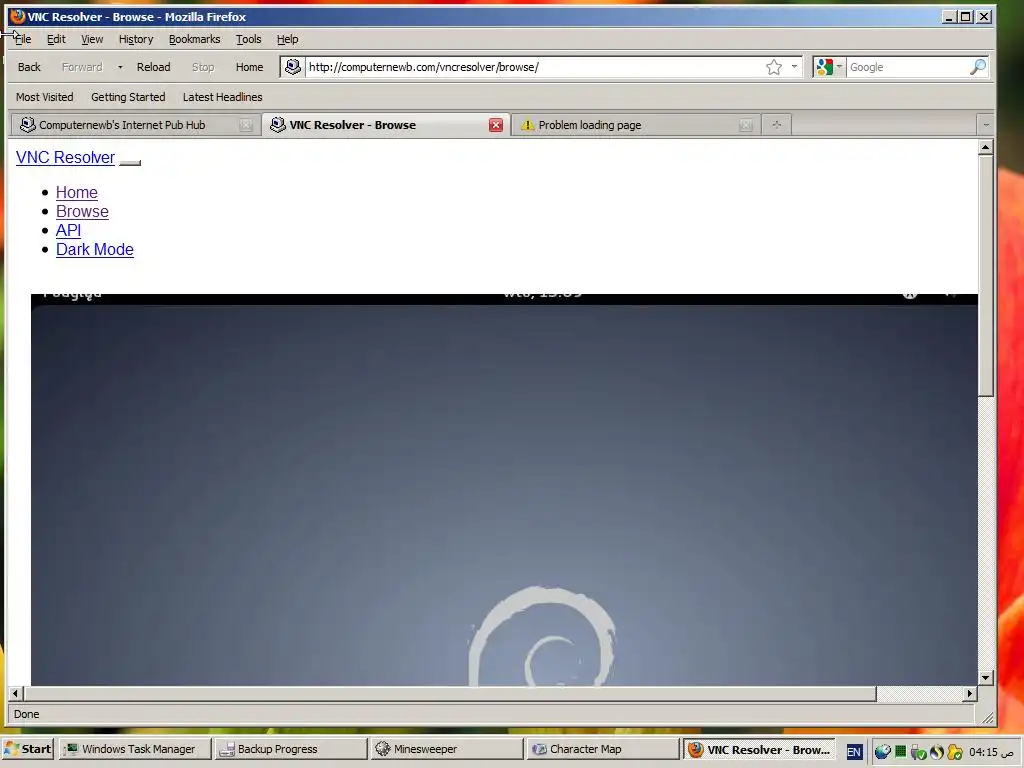Click into the Google search box
Image resolution: width=1024 pixels, height=768 pixels.
(908, 67)
